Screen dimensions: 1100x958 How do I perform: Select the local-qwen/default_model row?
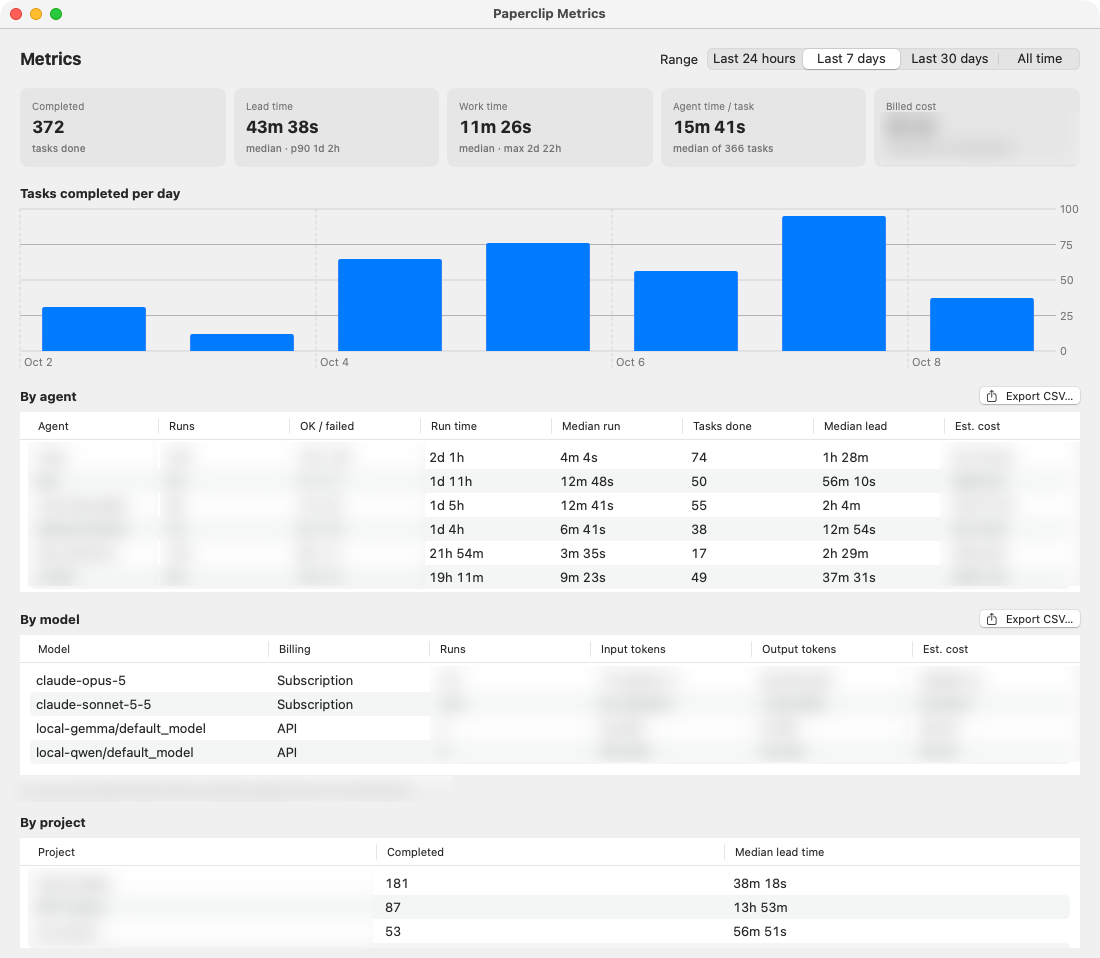coord(549,752)
